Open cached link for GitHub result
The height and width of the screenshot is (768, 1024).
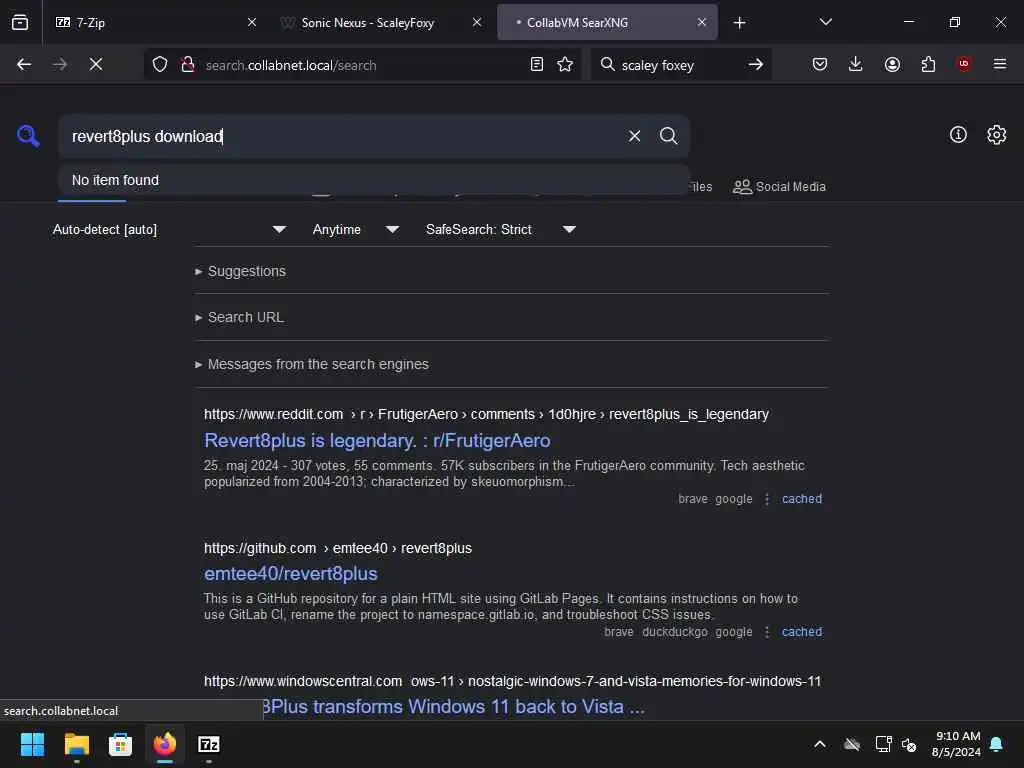click(x=802, y=632)
